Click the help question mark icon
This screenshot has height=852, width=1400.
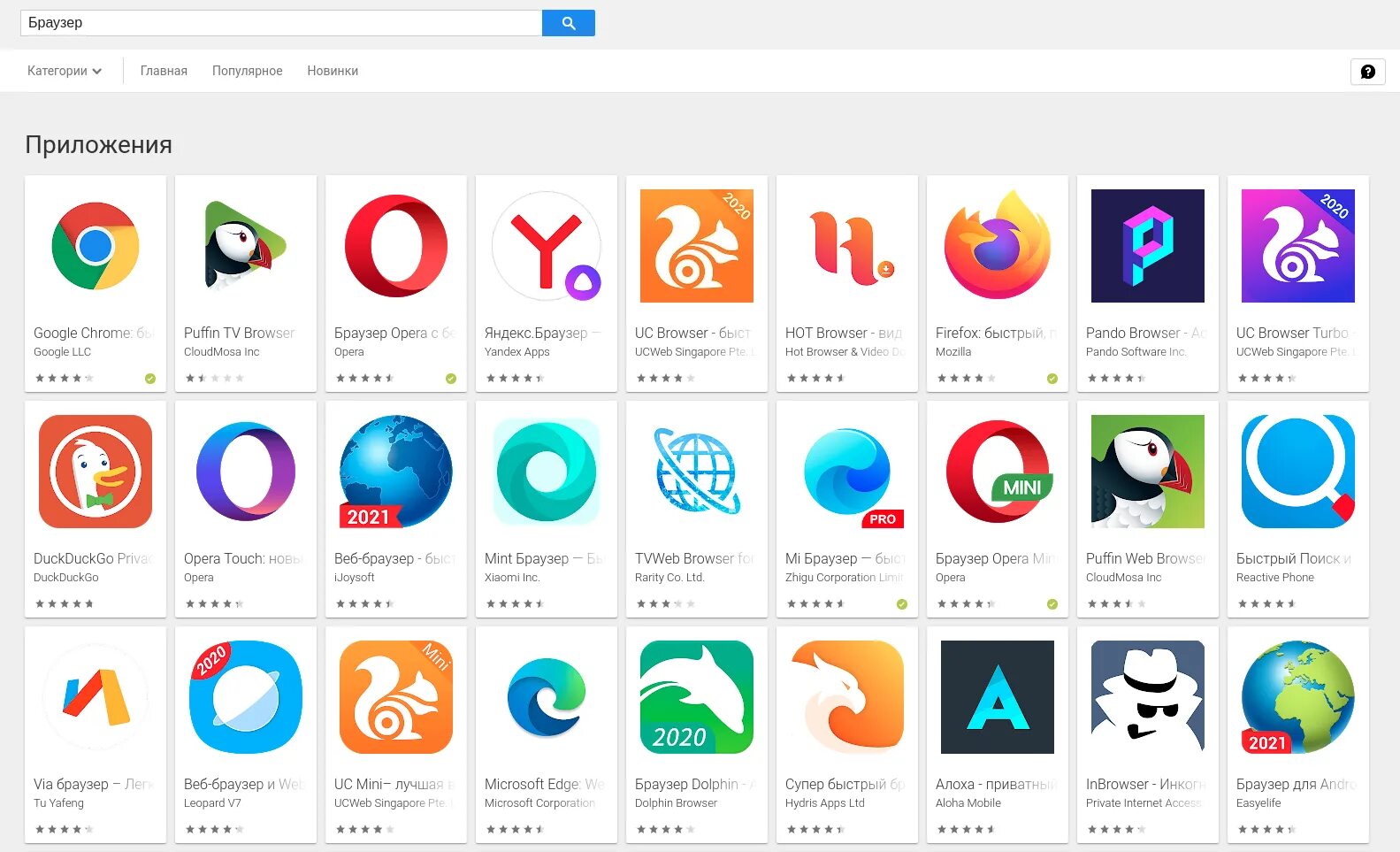tap(1367, 72)
